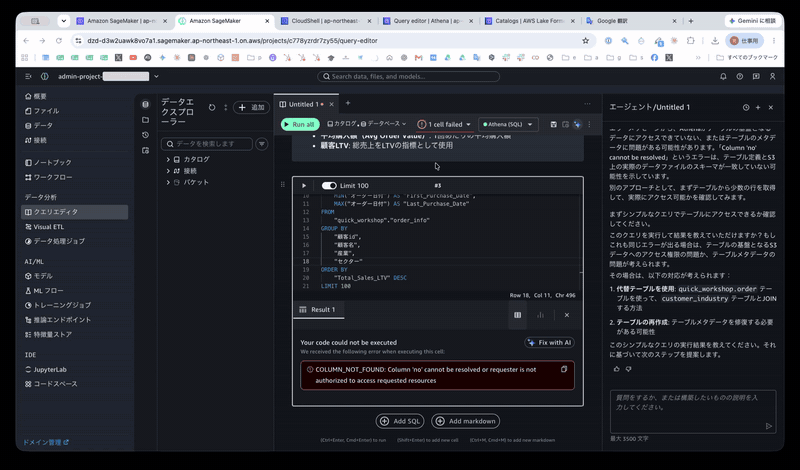
Task: Open the カタログ・データベース selector dropdown
Action: (x=366, y=124)
